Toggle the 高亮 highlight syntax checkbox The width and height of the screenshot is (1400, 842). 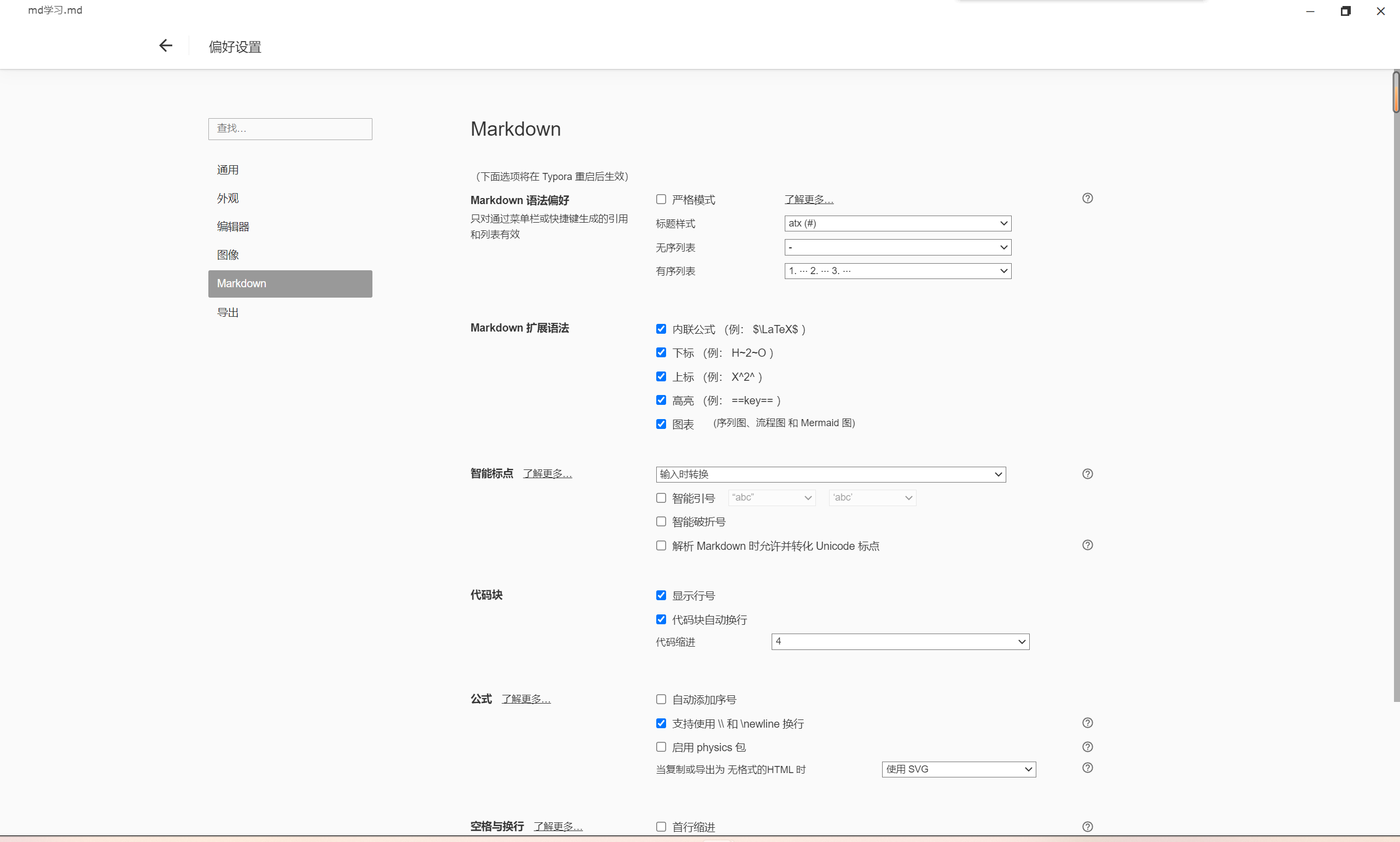click(x=661, y=400)
